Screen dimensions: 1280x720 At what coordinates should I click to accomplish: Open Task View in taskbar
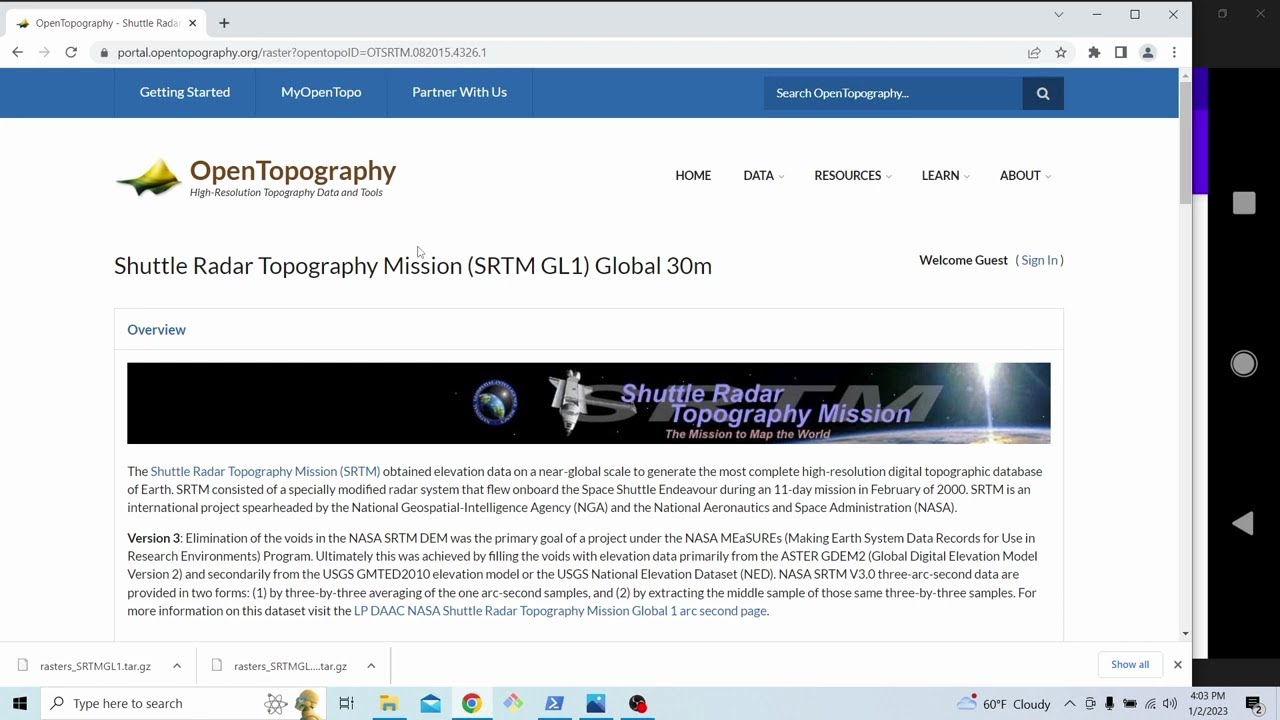point(347,703)
